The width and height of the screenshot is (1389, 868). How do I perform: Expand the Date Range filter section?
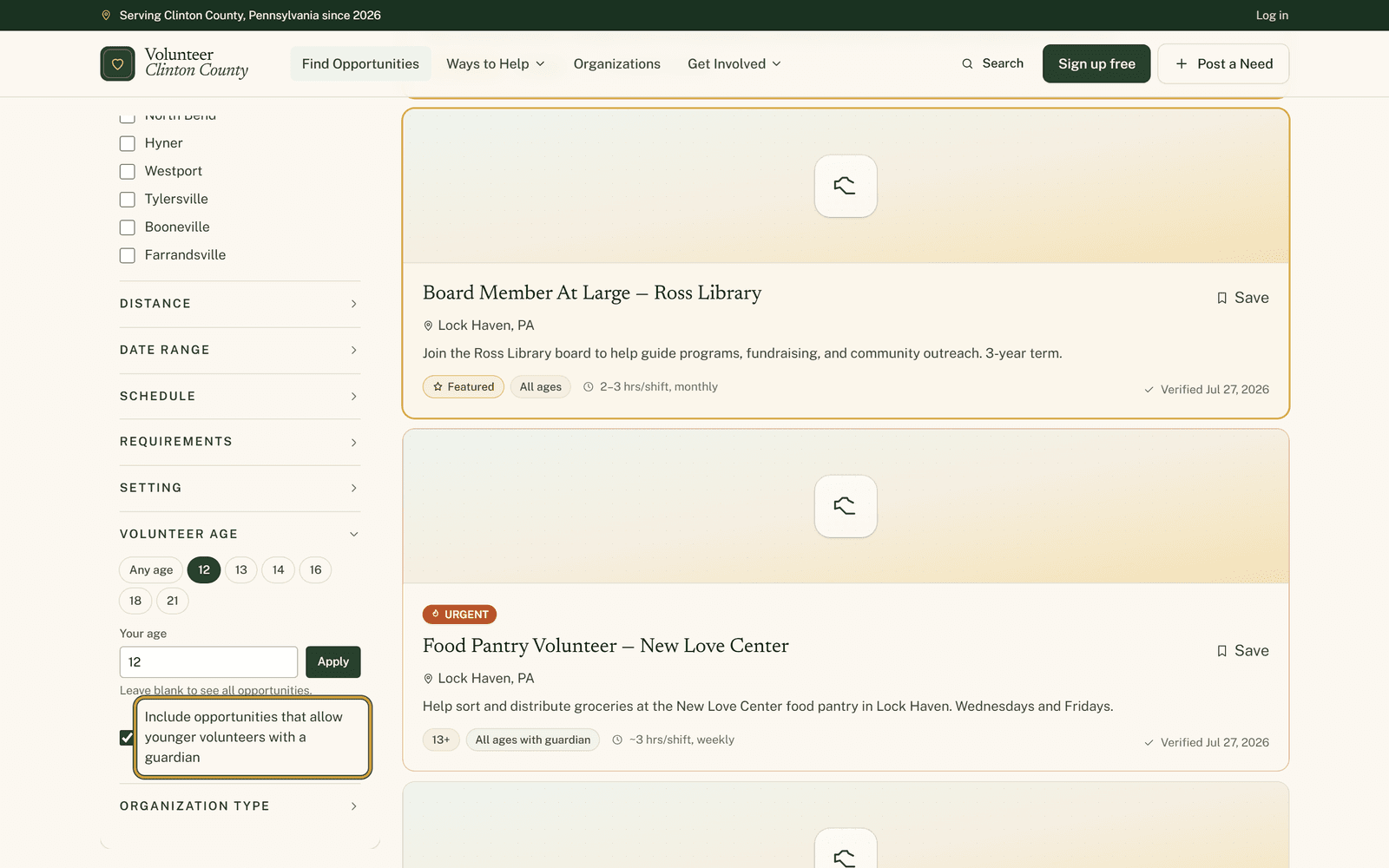pyautogui.click(x=240, y=350)
